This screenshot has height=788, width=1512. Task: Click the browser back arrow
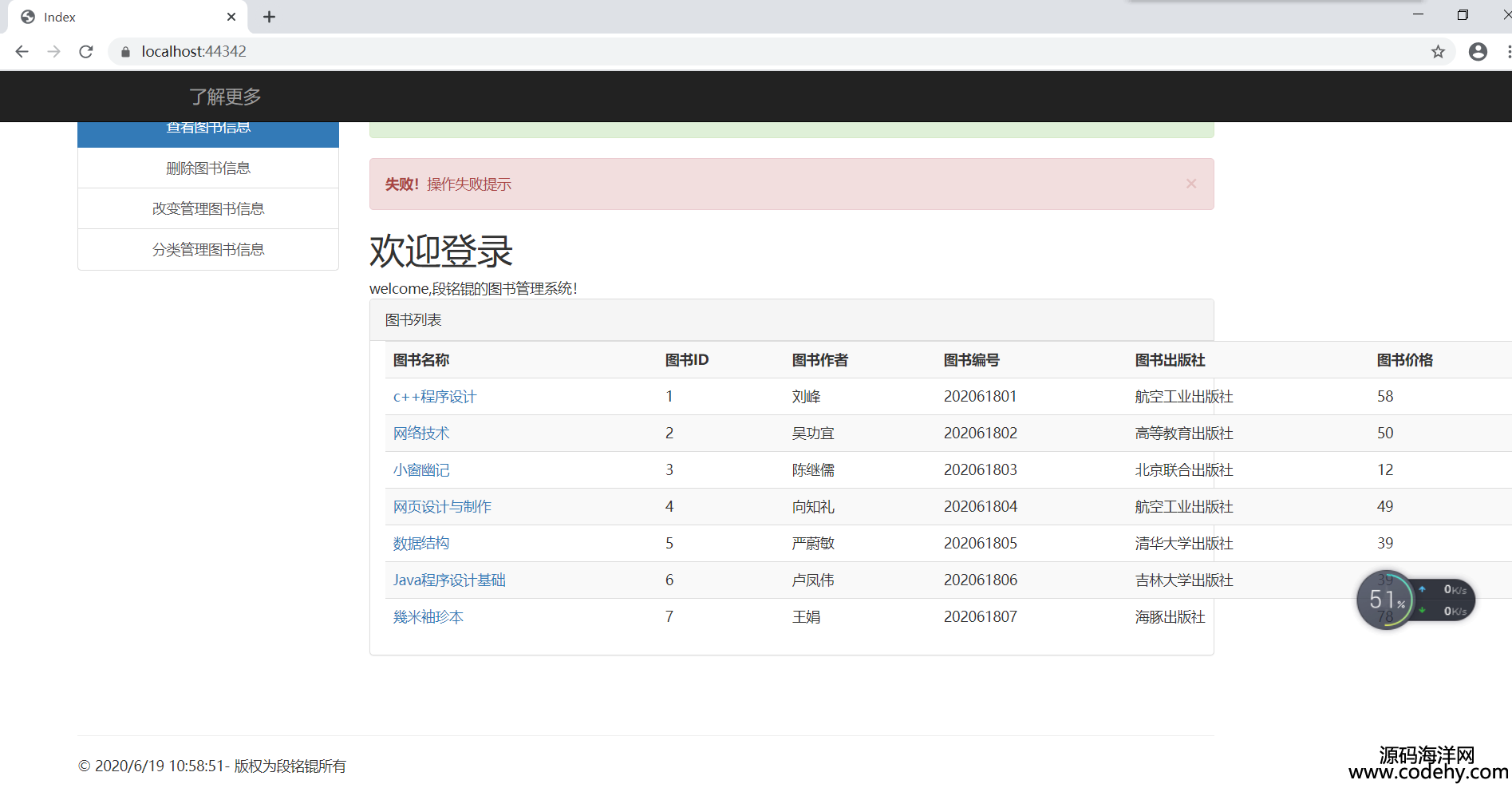click(22, 51)
